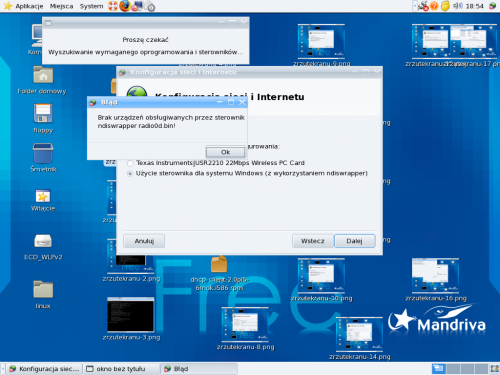Launch Firefox from the top panel
This screenshot has width=500, height=375.
coord(125,6)
